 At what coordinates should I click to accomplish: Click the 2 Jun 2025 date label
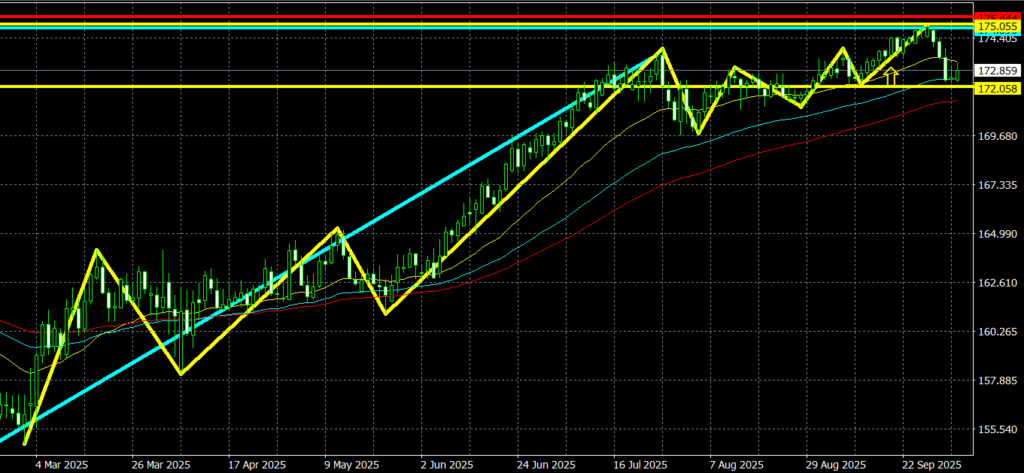click(x=445, y=464)
